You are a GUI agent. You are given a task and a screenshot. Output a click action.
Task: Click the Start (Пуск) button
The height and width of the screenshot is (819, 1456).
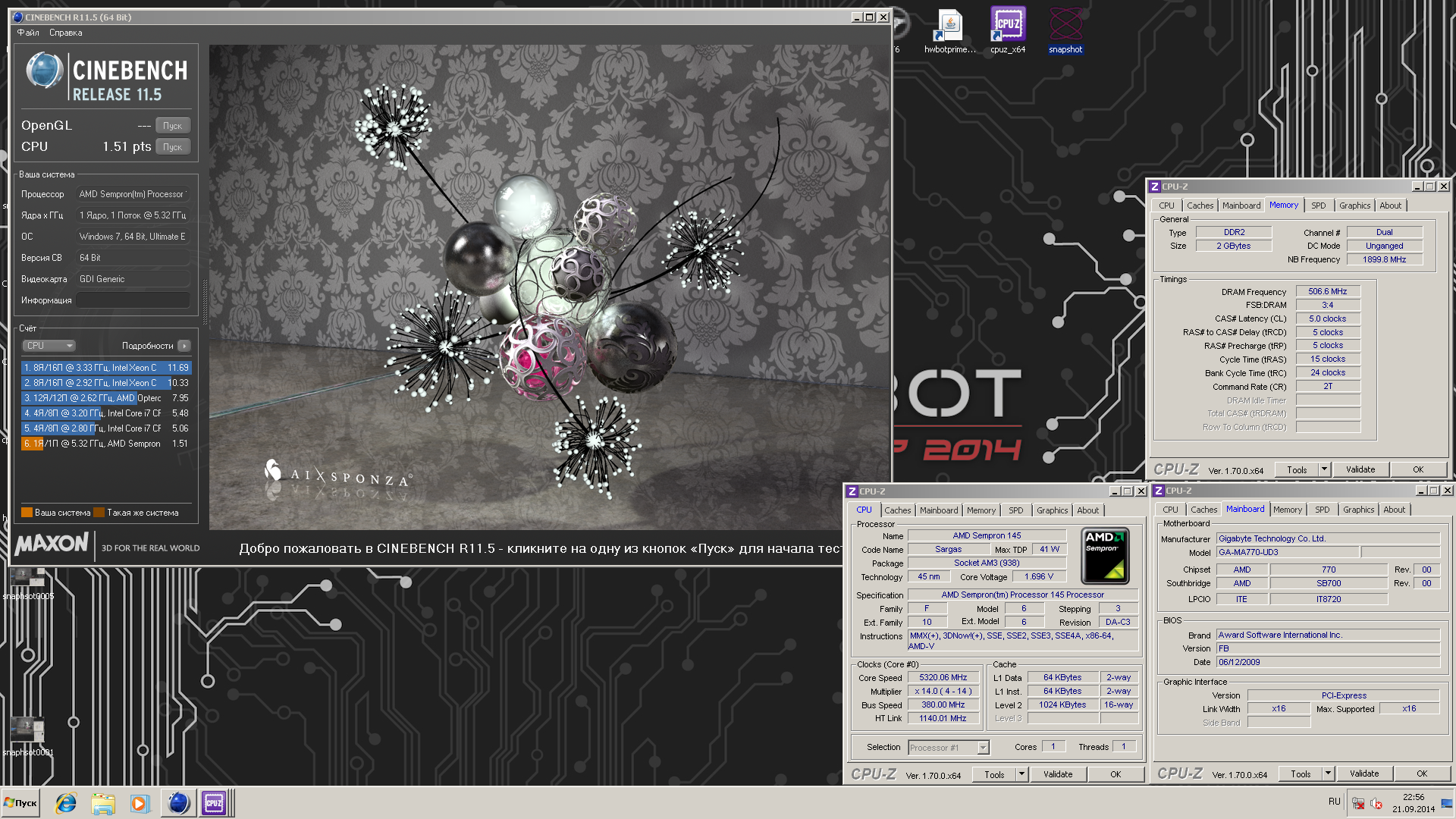point(20,803)
